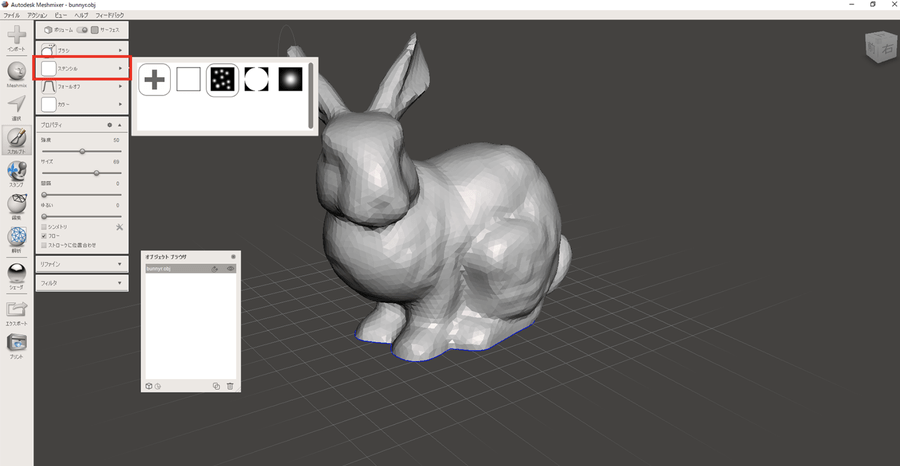This screenshot has width=900, height=466.
Task: Hide bunnyr.obj with the eye icon
Action: coord(229,269)
